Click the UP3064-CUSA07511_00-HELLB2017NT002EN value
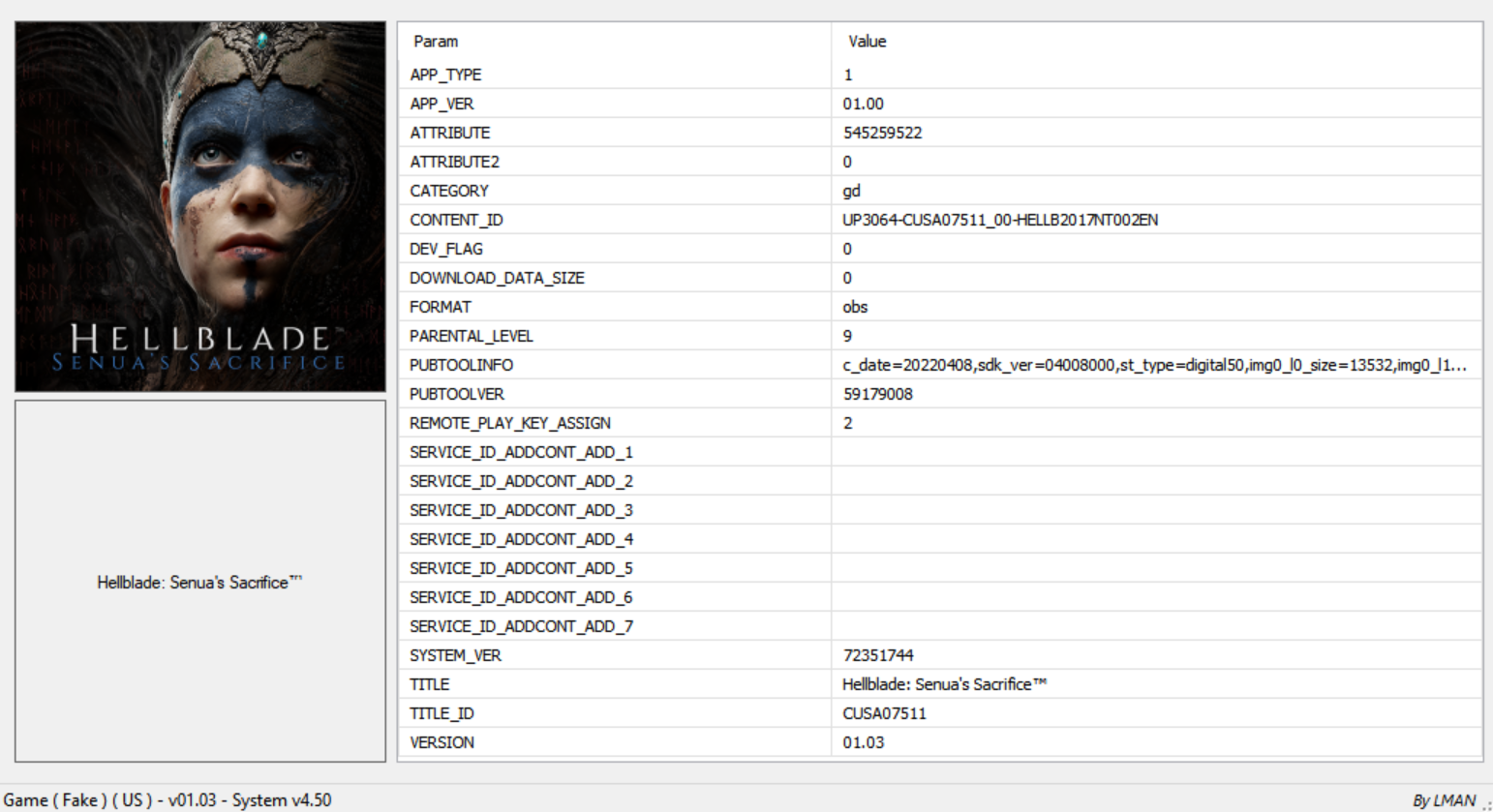 (x=1000, y=220)
